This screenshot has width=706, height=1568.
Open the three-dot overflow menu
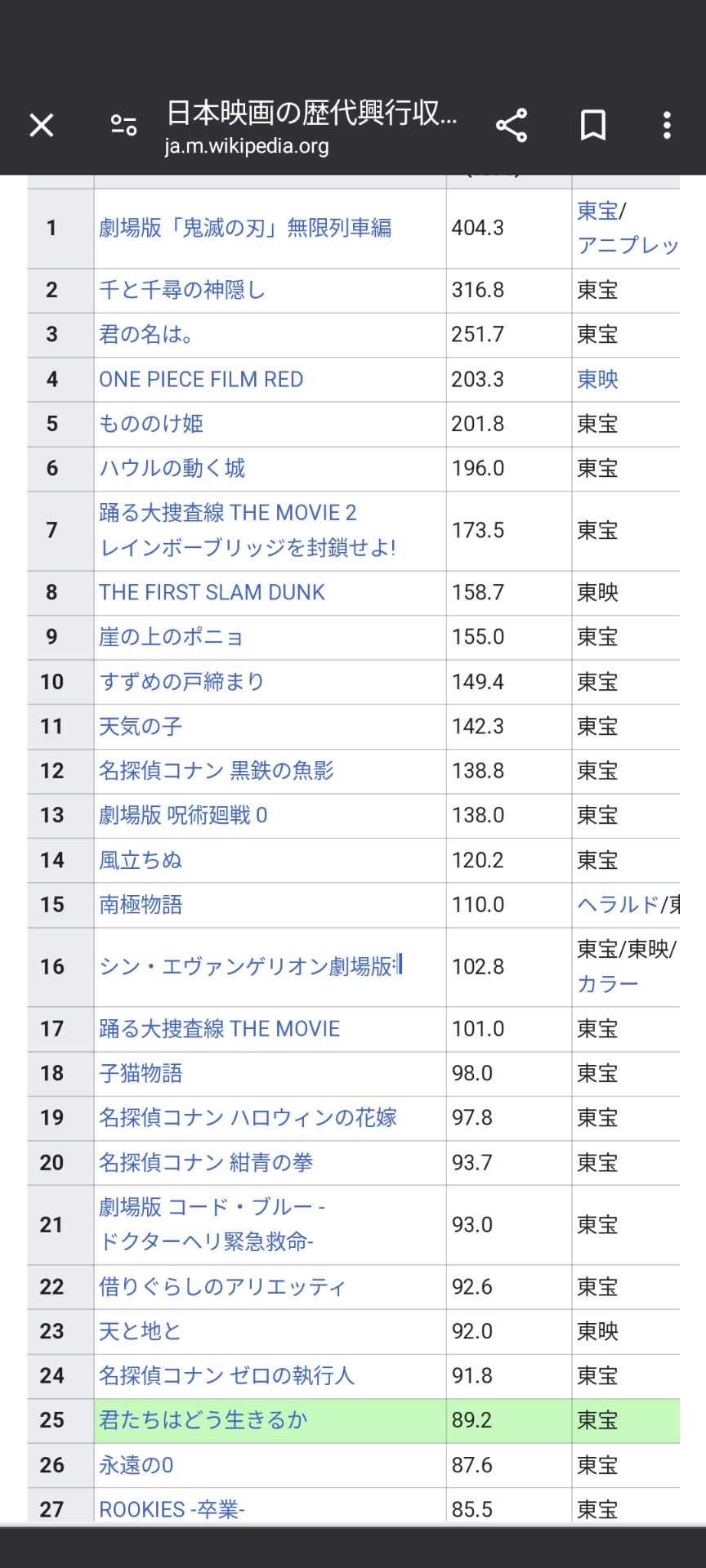[x=667, y=126]
